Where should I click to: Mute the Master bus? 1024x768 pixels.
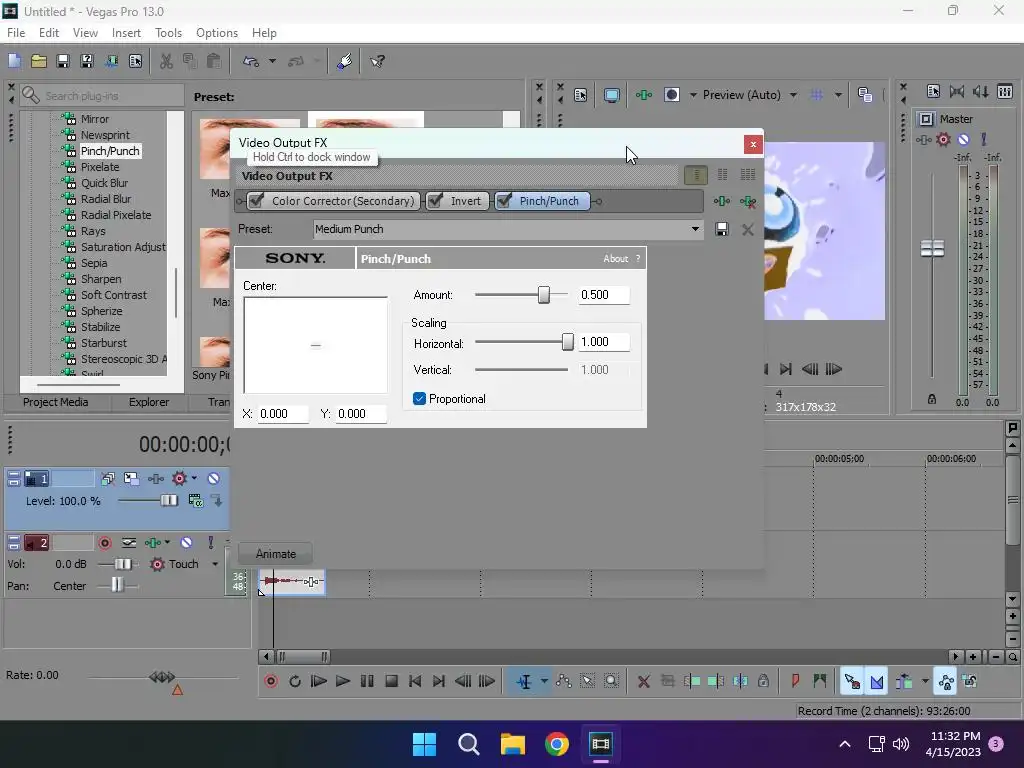pos(963,140)
